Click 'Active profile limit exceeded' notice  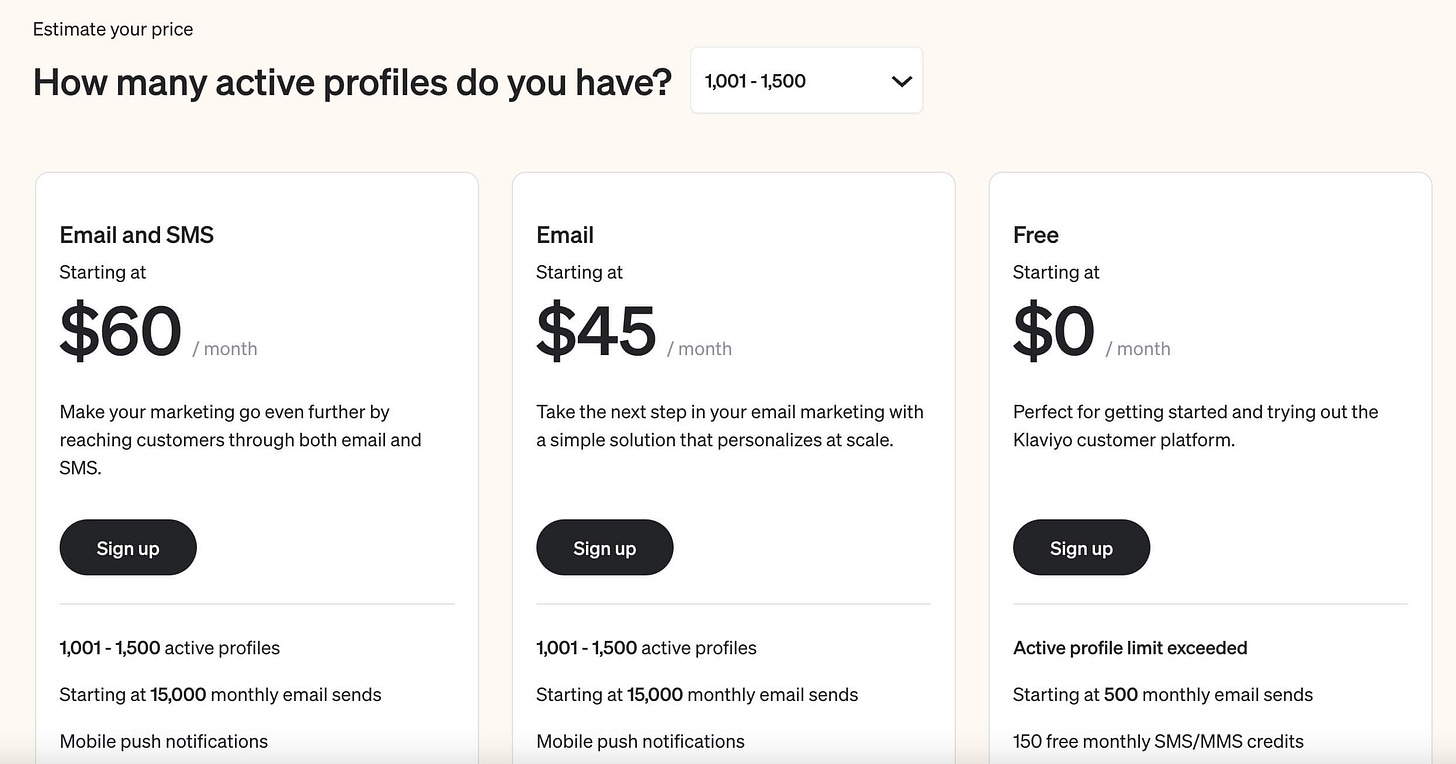point(1130,648)
